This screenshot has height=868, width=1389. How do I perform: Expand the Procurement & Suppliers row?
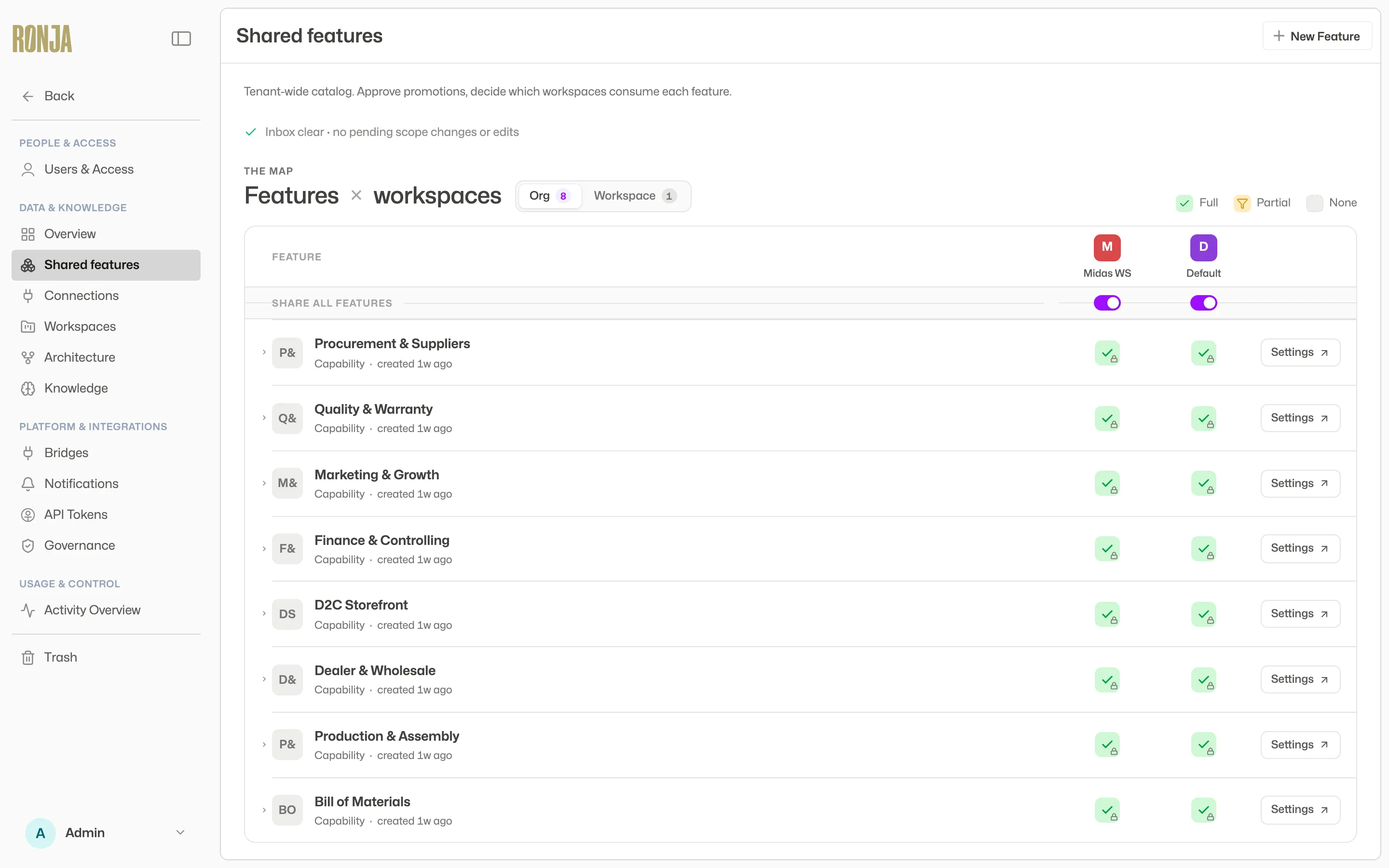coord(264,353)
